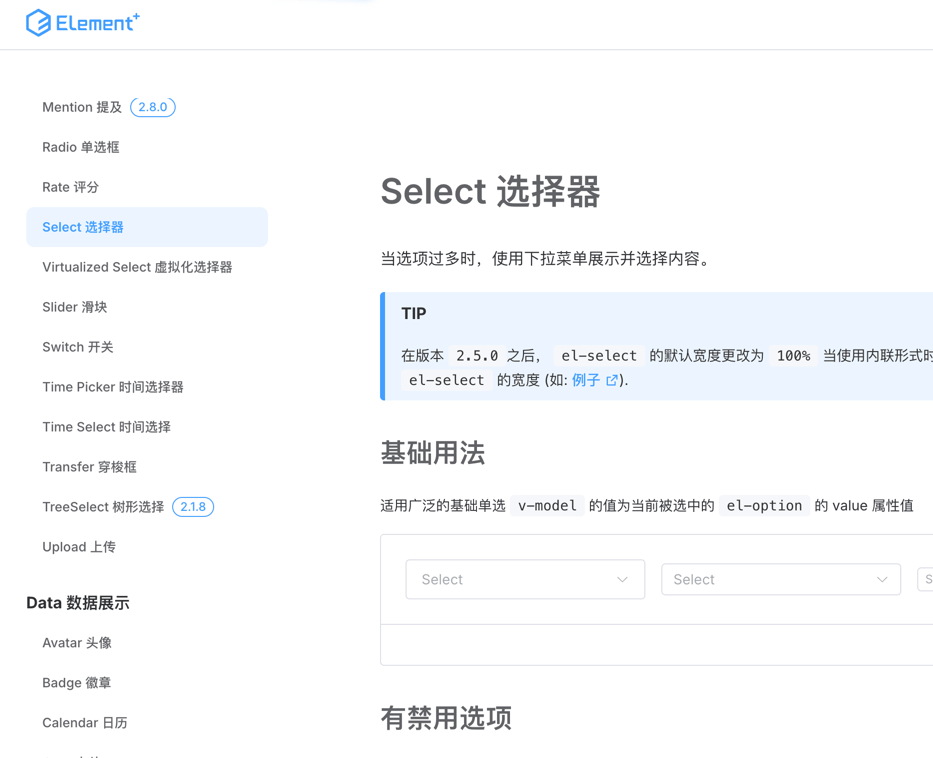Open Calendar 日历 page
933x758 pixels.
pos(84,723)
